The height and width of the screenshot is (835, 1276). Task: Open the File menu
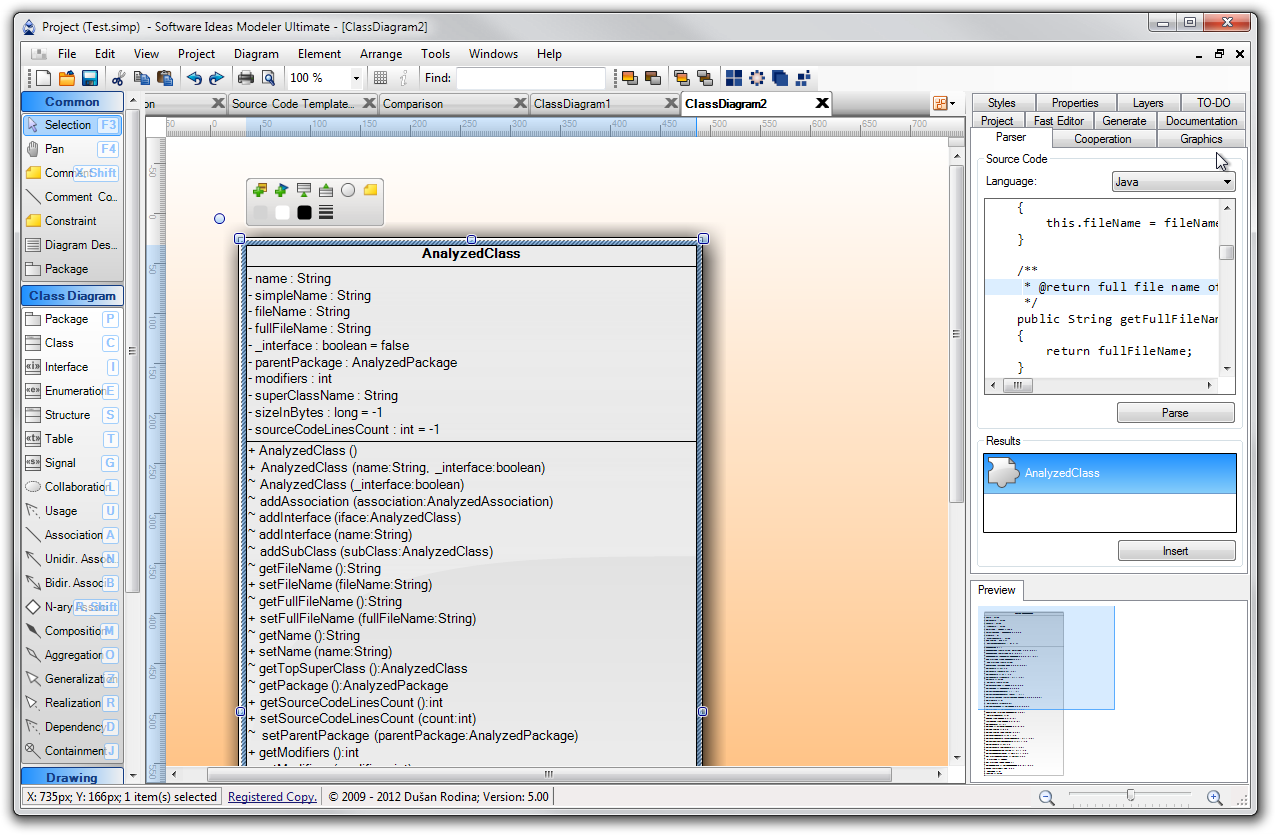tap(67, 54)
